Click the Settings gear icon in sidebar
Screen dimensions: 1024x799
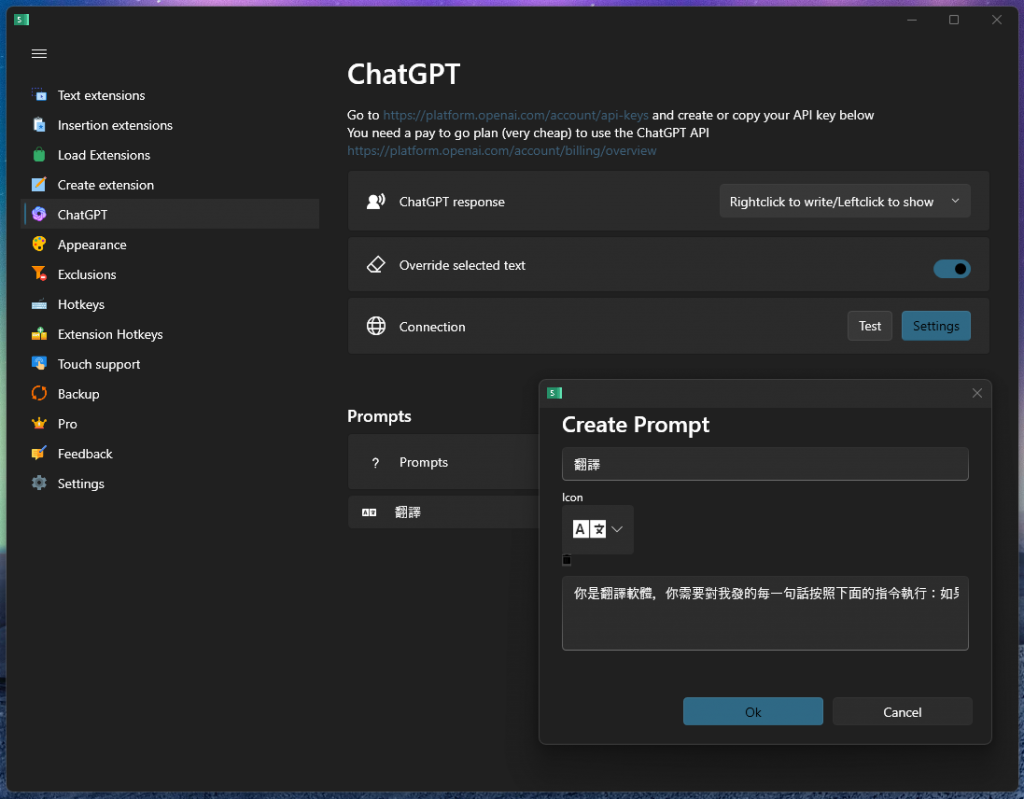[x=39, y=483]
